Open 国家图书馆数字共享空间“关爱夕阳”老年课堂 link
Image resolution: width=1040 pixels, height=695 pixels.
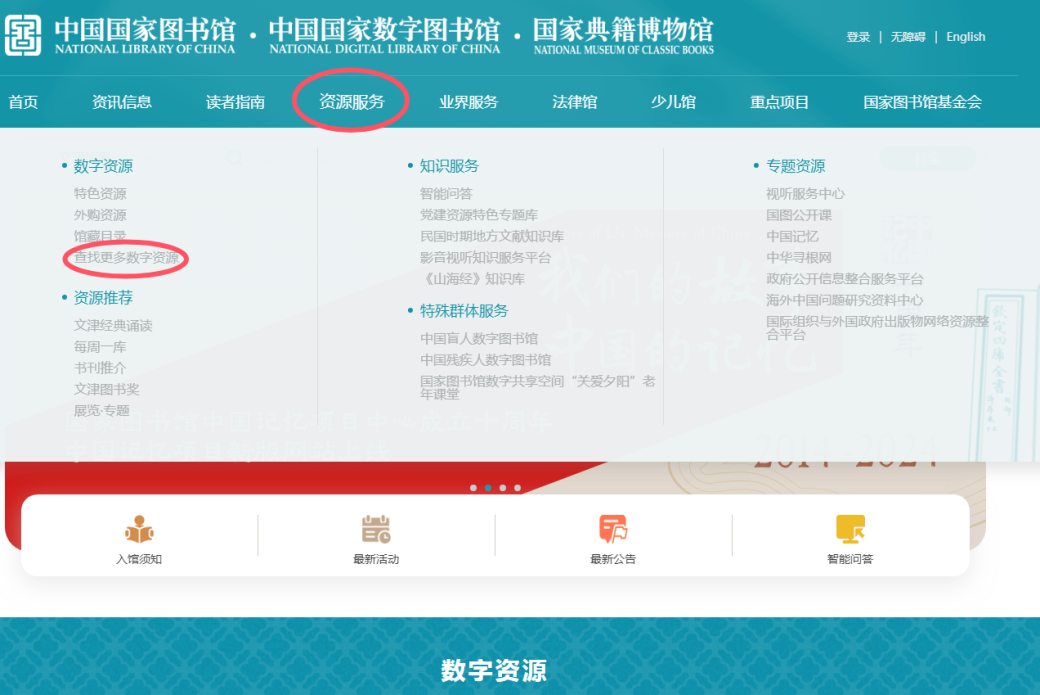538,387
